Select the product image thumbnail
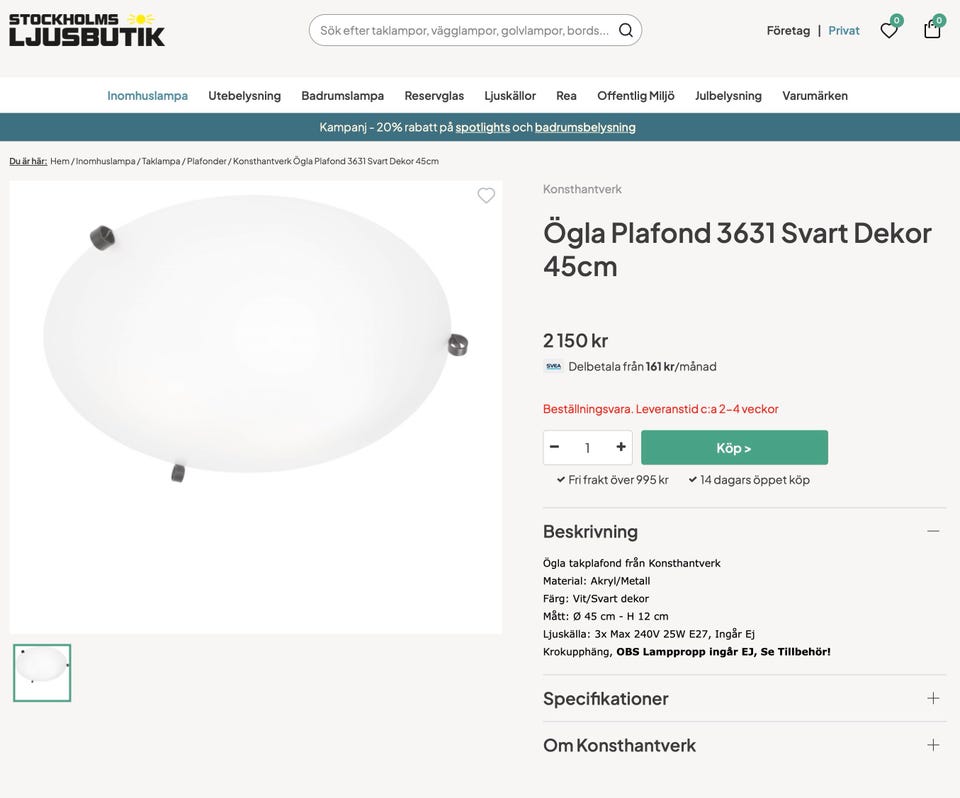This screenshot has height=798, width=960. coord(42,672)
